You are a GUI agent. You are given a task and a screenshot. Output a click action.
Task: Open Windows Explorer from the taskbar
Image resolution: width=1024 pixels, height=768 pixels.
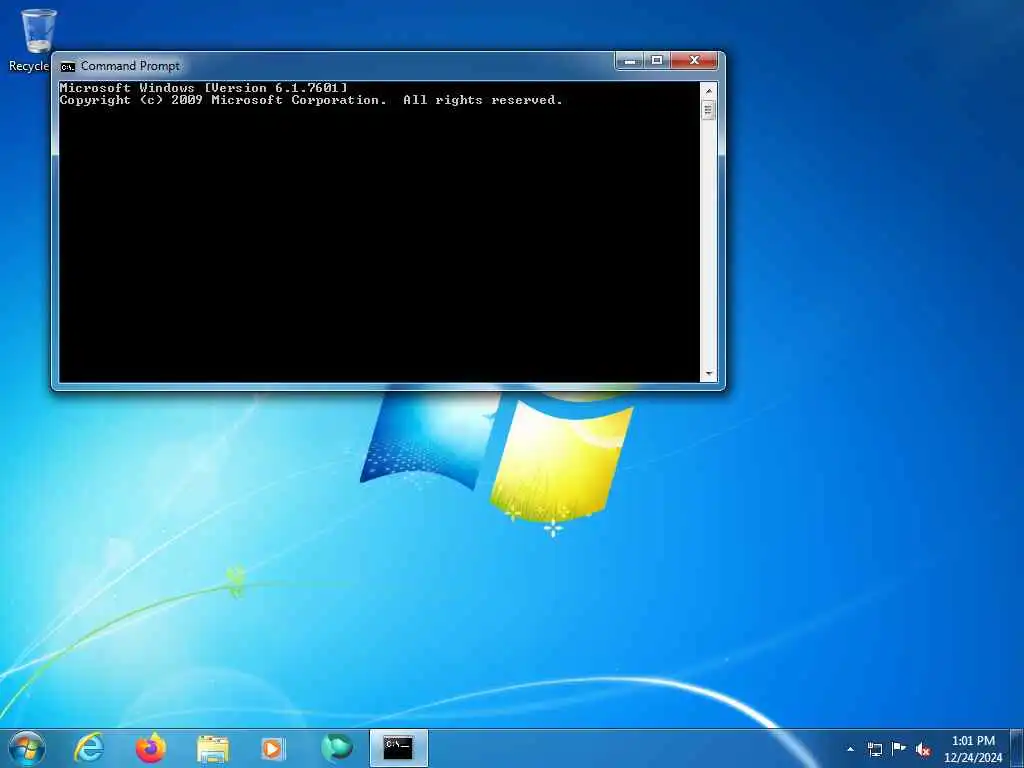tap(213, 748)
